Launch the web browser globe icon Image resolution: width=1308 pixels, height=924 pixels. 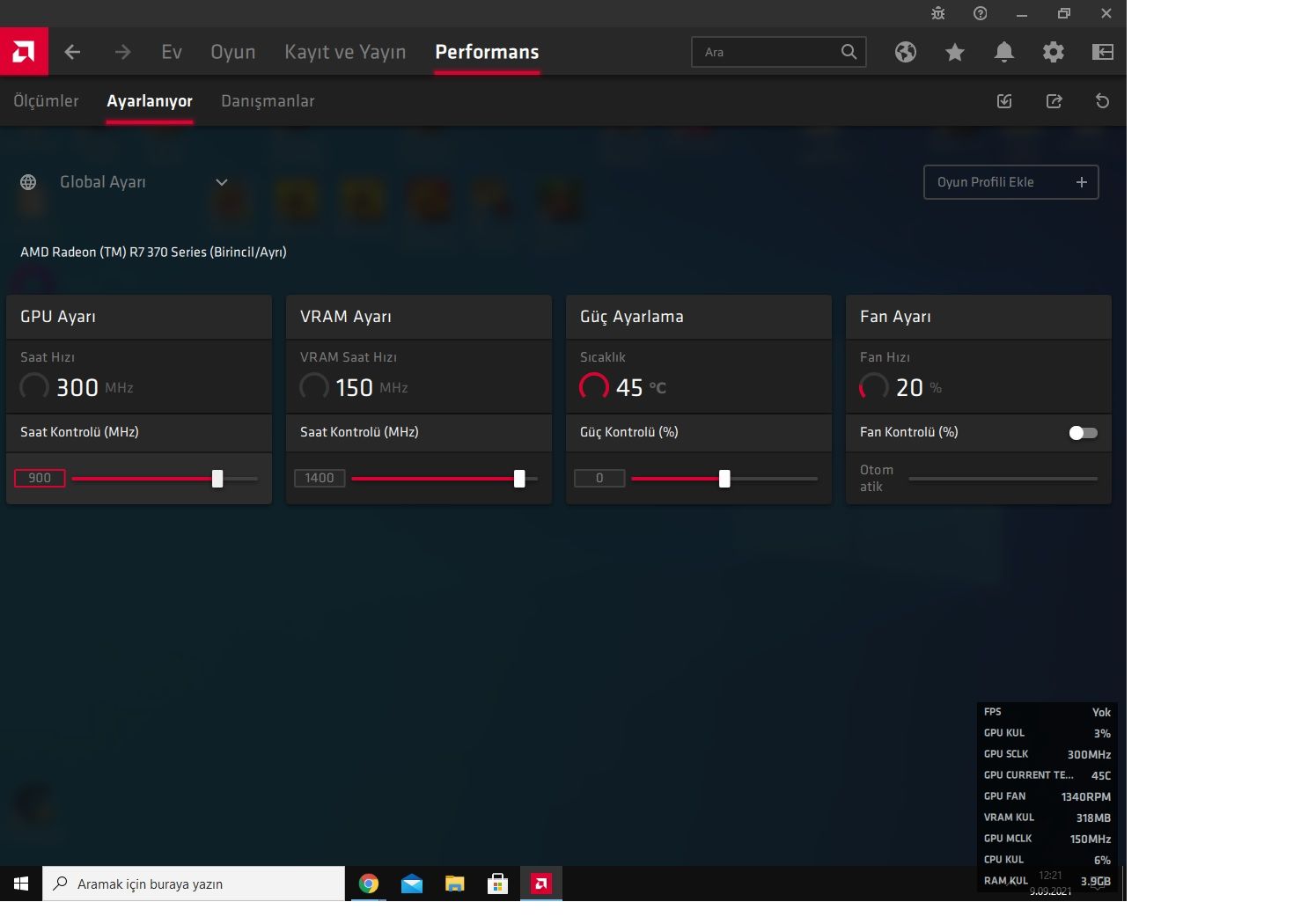pos(906,52)
